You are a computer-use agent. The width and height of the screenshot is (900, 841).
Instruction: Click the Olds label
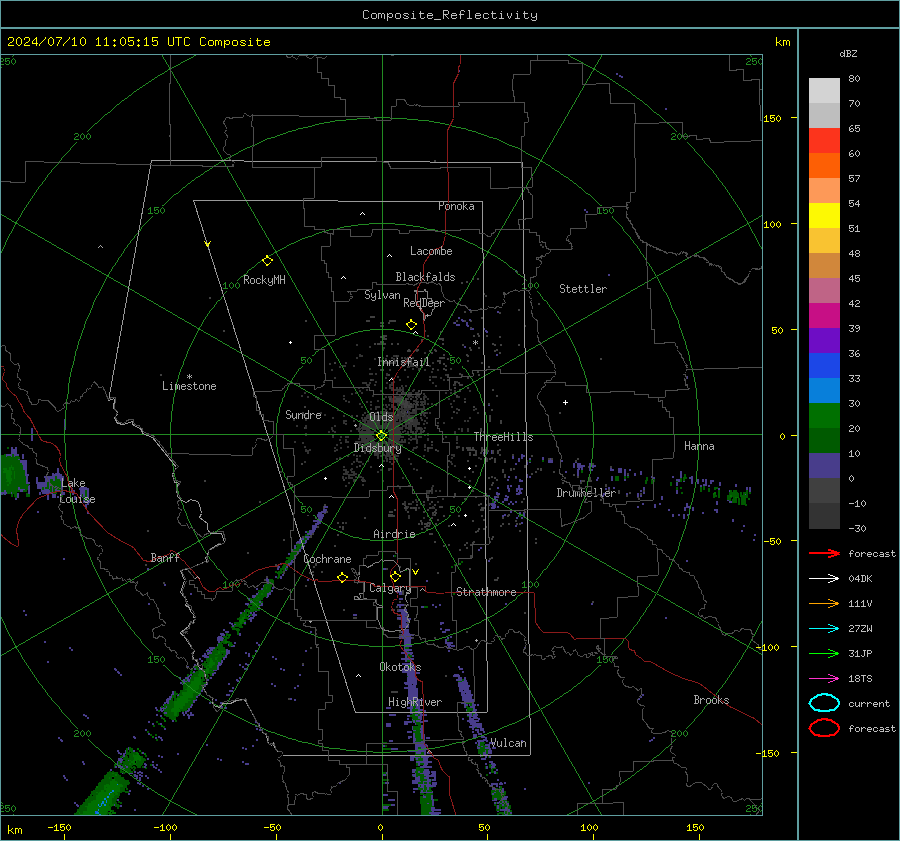381,417
